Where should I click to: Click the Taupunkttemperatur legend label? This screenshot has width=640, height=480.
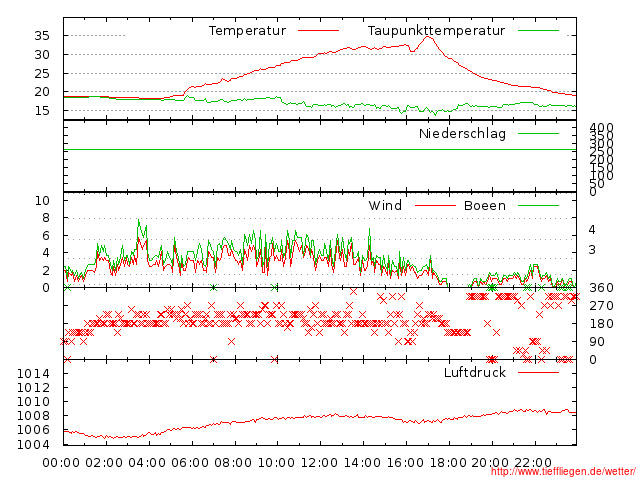436,31
